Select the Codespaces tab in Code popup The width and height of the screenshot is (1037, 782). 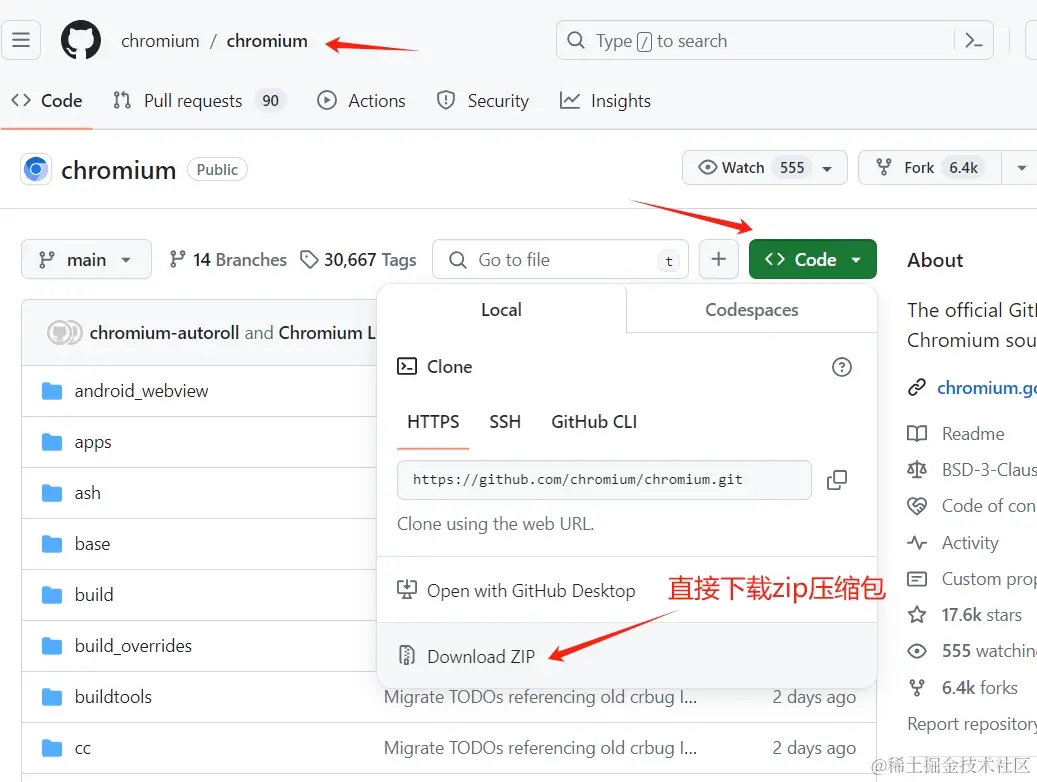point(751,310)
